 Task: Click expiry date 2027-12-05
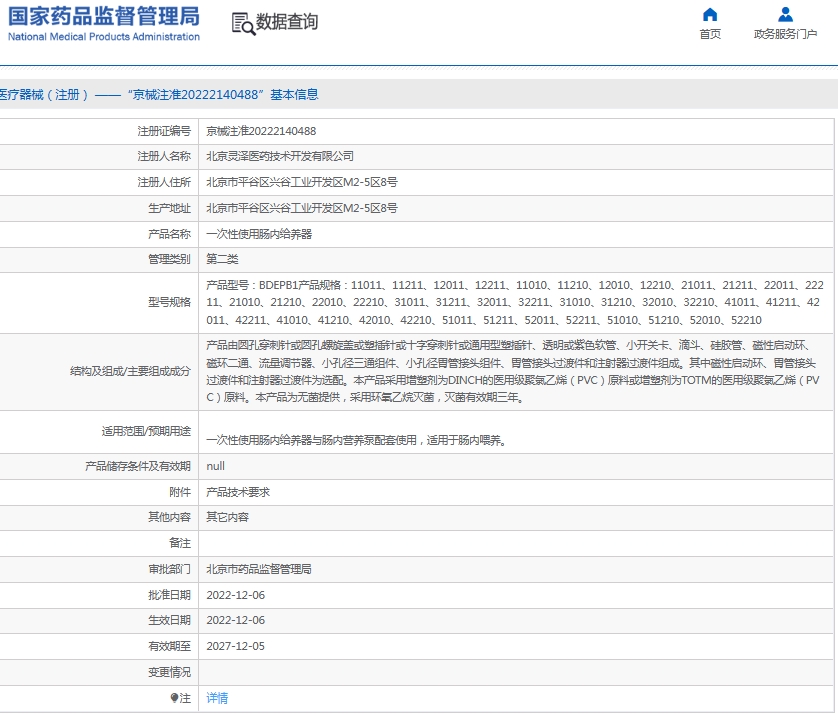(x=236, y=646)
